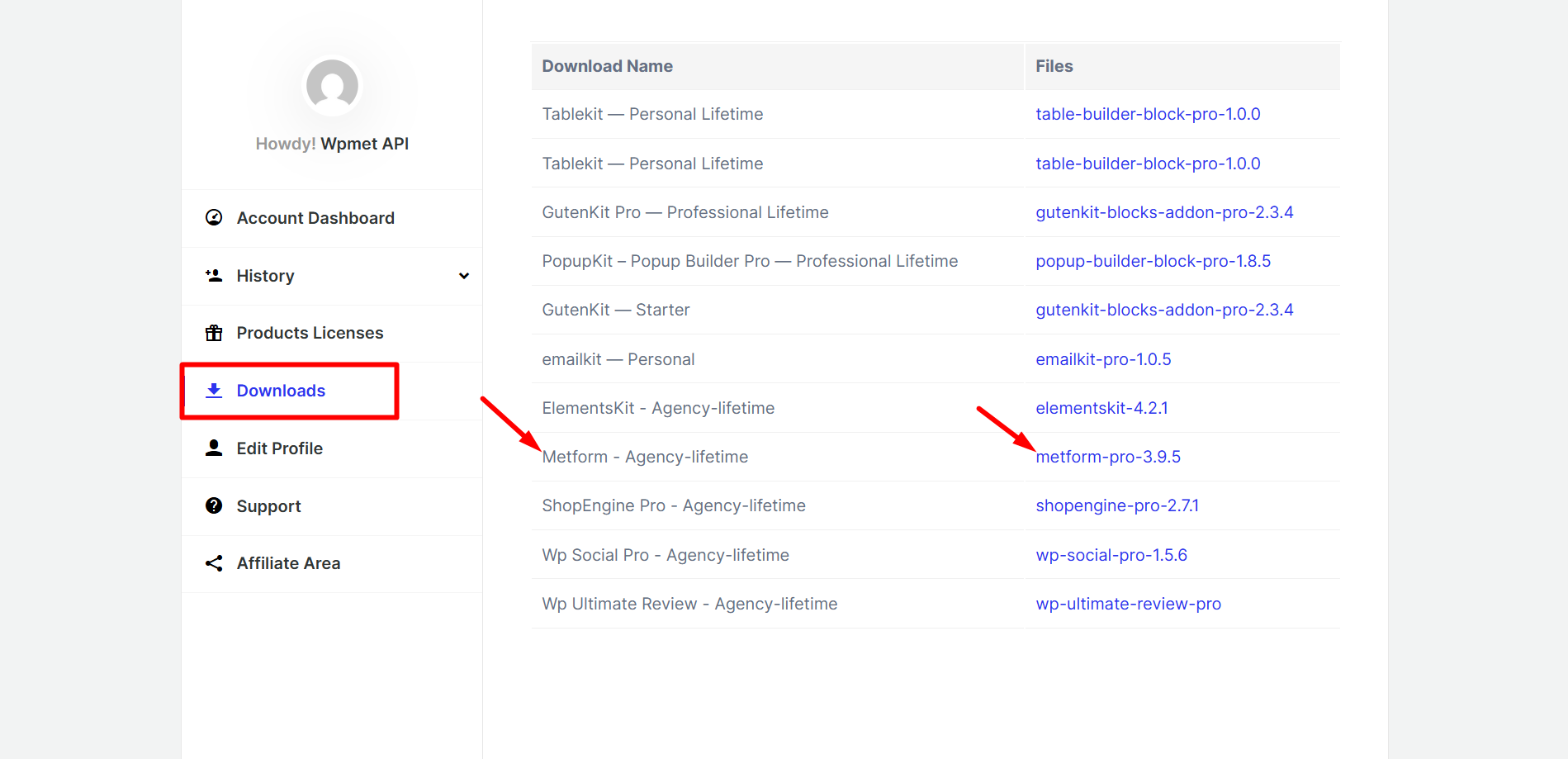Download elementskit-4.2.1
The width and height of the screenshot is (1568, 759).
click(1102, 407)
